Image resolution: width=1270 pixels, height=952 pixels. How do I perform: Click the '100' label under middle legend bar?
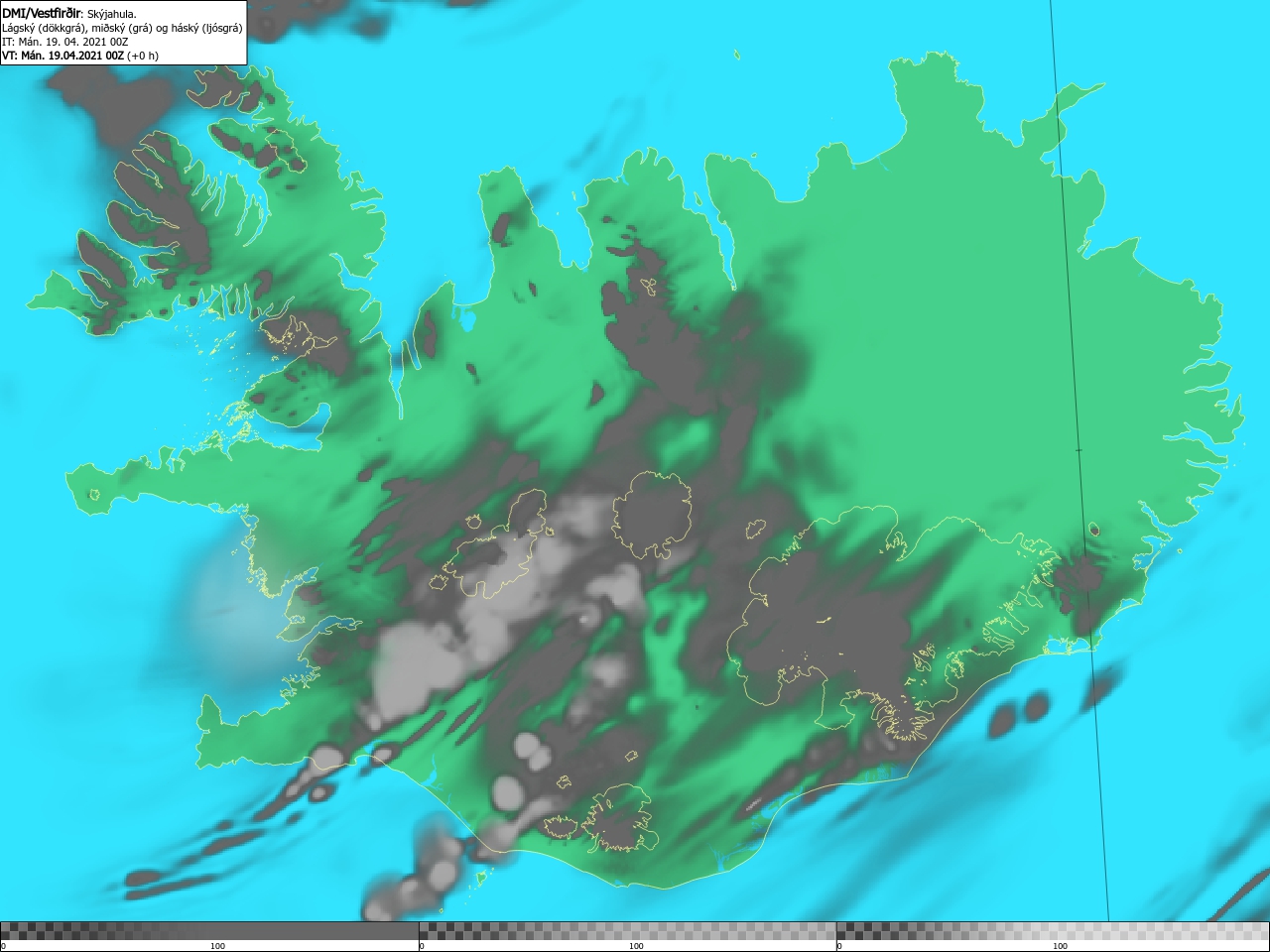[636, 946]
